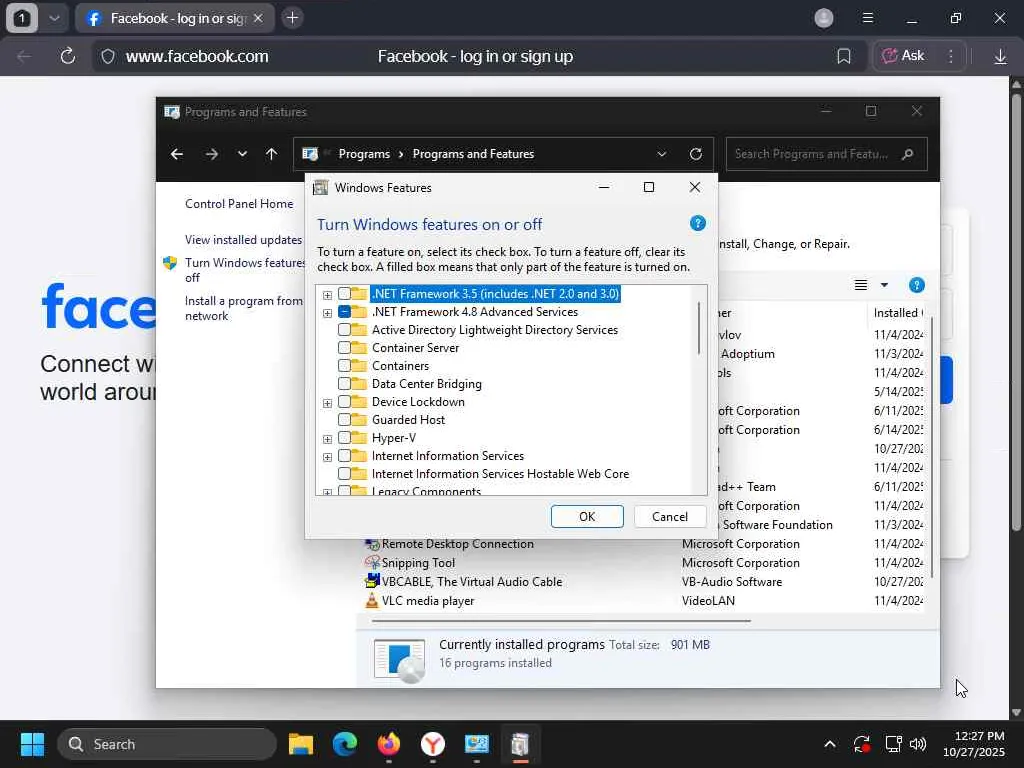Click the Facebook page vertical scrollbar
Viewport: 1024px width, 768px height.
pyautogui.click(x=1016, y=312)
